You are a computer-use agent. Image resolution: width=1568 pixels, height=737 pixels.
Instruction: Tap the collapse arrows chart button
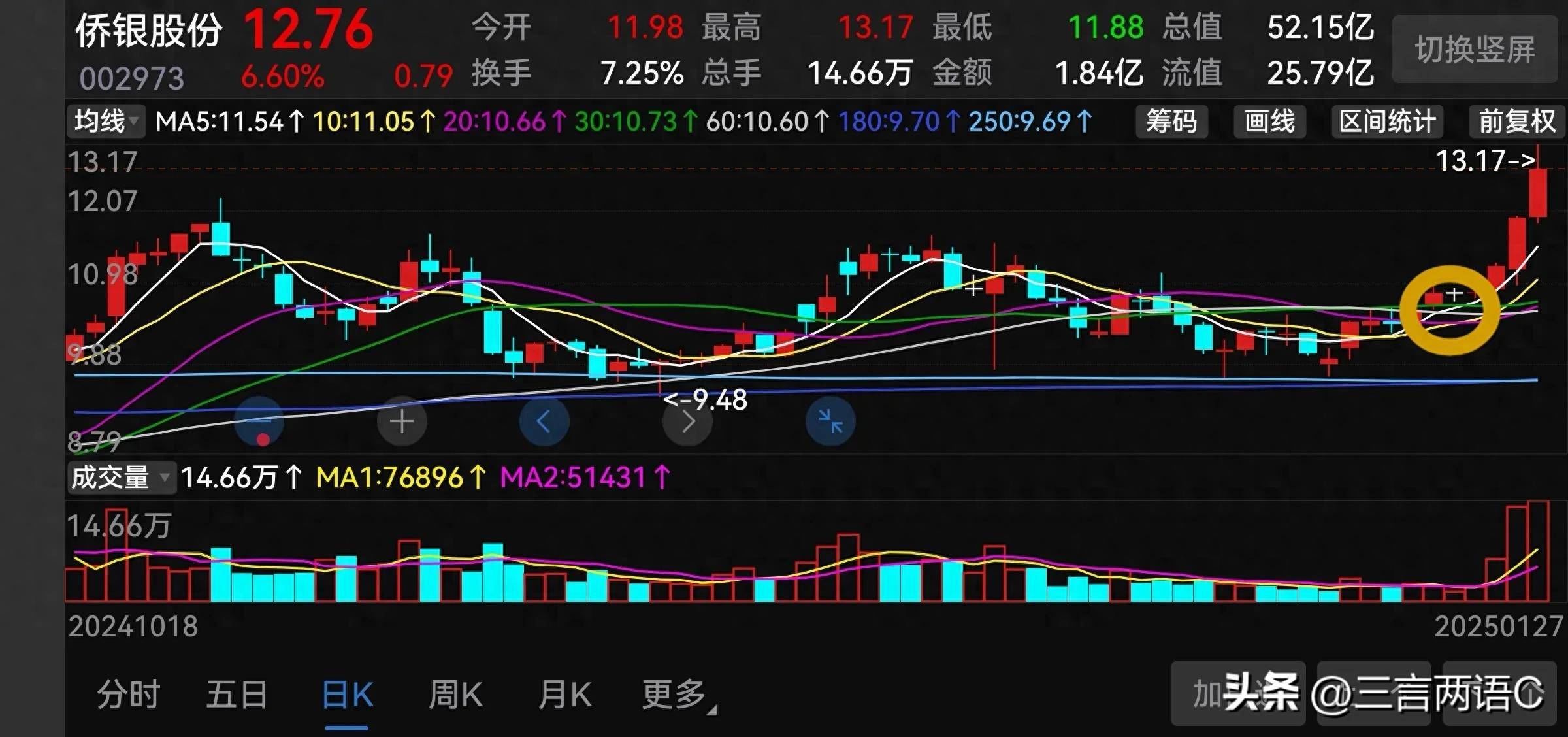tap(830, 421)
